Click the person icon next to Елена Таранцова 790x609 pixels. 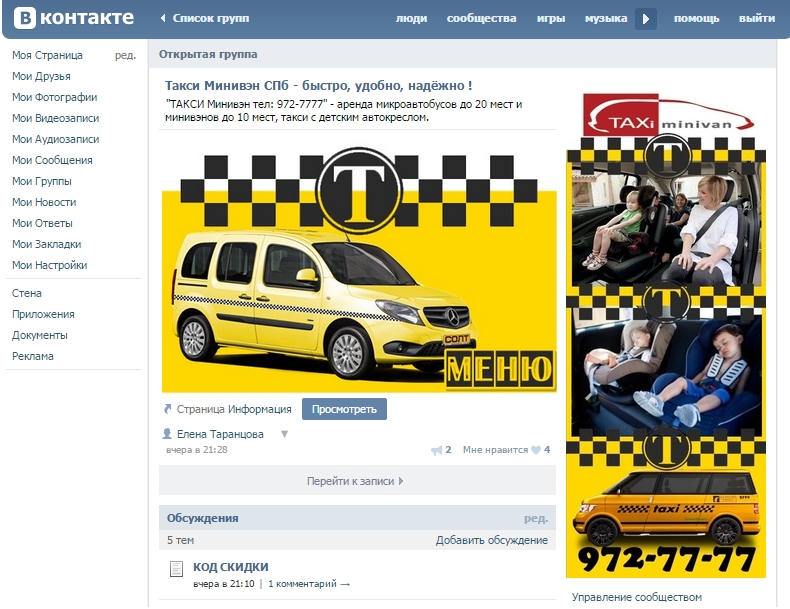(x=167, y=434)
